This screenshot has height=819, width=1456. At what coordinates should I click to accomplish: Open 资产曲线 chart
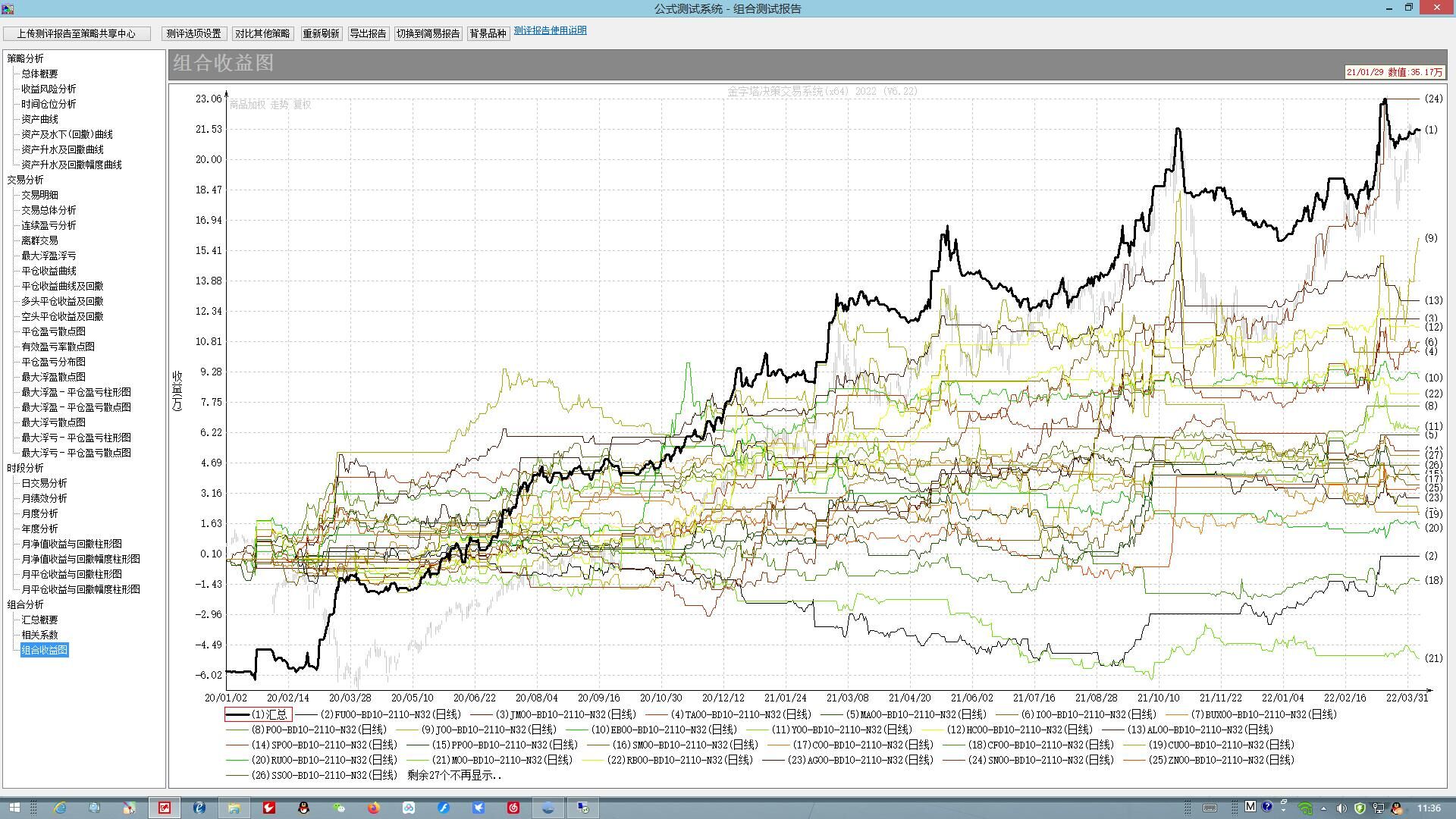click(x=39, y=119)
